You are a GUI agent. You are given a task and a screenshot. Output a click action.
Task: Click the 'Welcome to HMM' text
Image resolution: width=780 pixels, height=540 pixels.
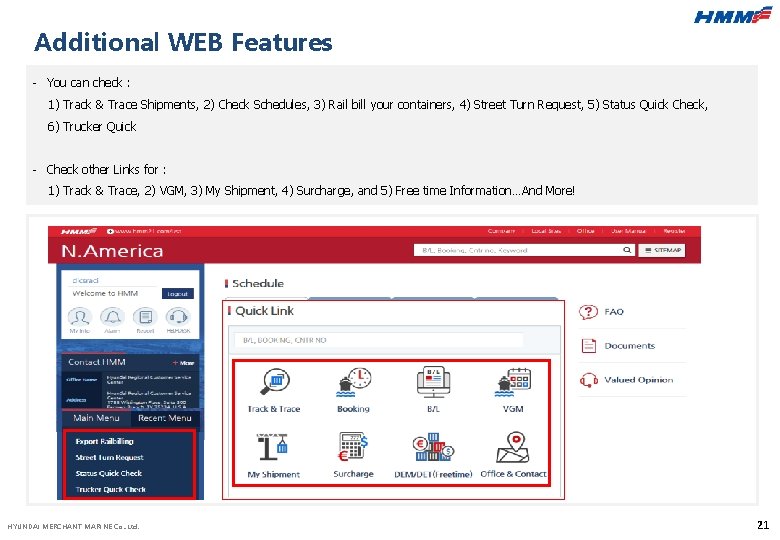click(x=105, y=293)
